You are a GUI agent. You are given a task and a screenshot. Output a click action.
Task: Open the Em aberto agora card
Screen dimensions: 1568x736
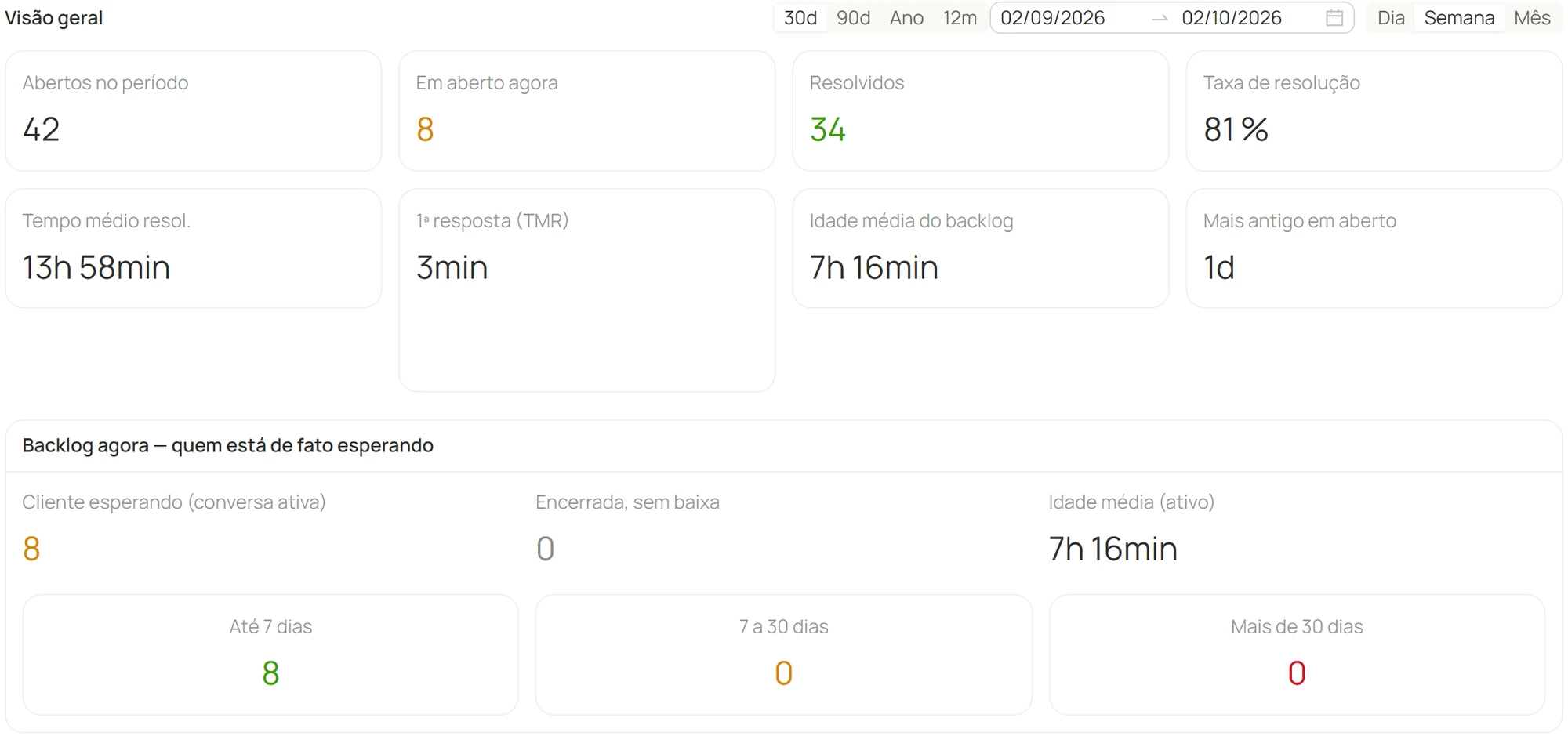point(587,111)
